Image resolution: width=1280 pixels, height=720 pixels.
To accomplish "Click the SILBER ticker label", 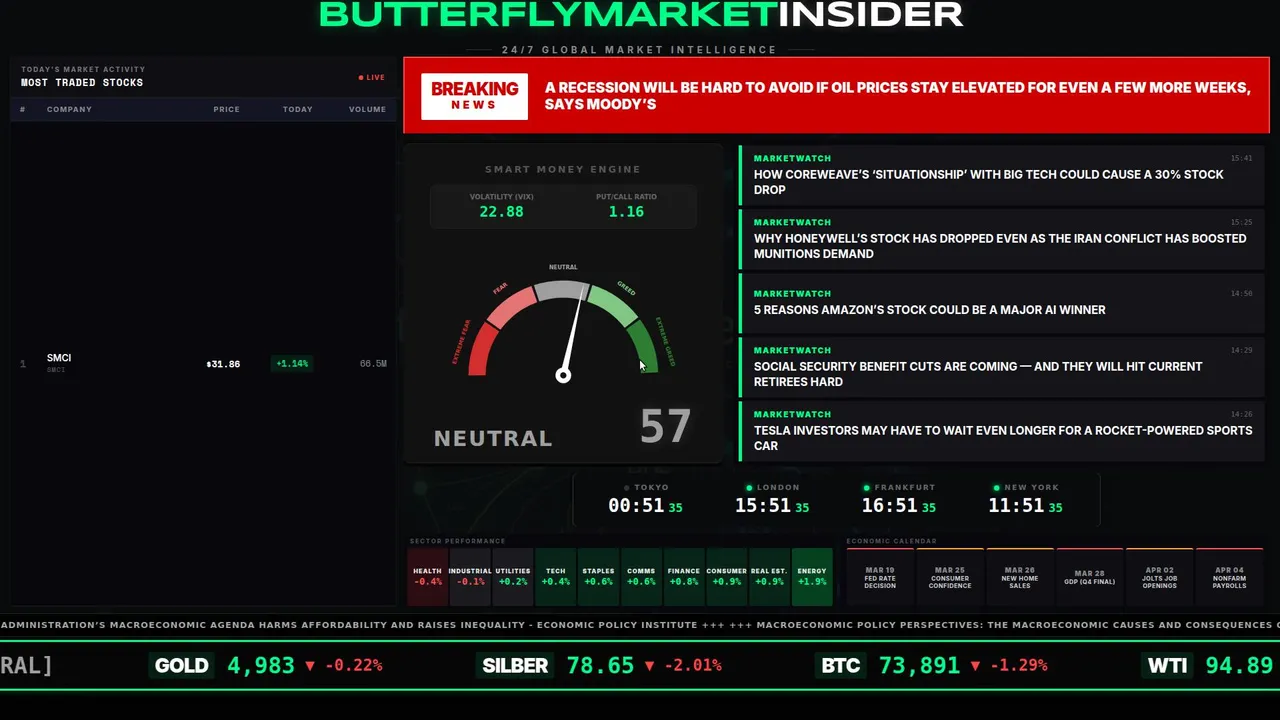I will (516, 665).
